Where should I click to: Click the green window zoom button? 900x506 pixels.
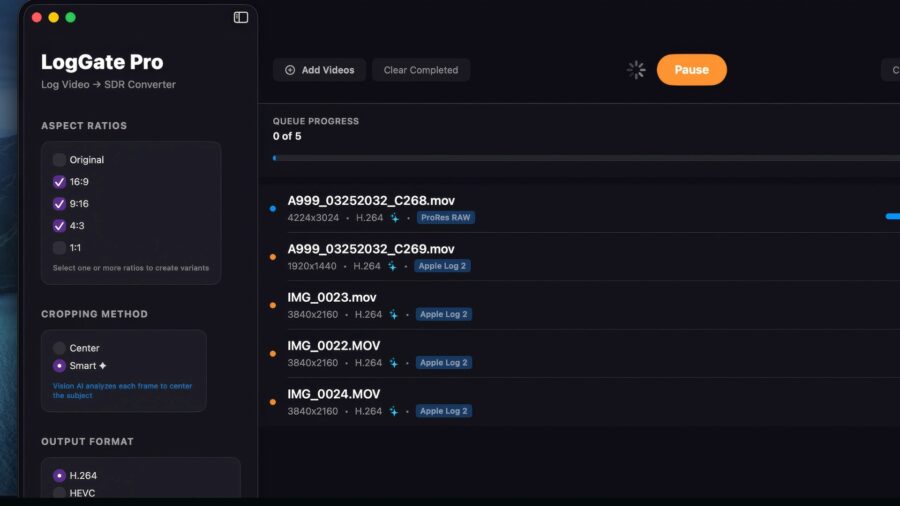click(71, 17)
